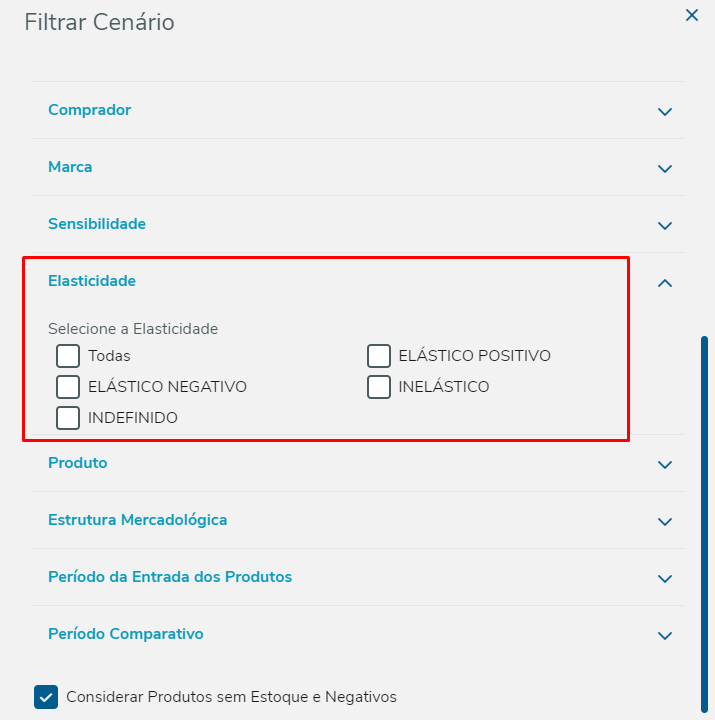Viewport: 715px width, 720px height.
Task: Expand the Estrutura Mercadológica chevron
Action: [665, 521]
